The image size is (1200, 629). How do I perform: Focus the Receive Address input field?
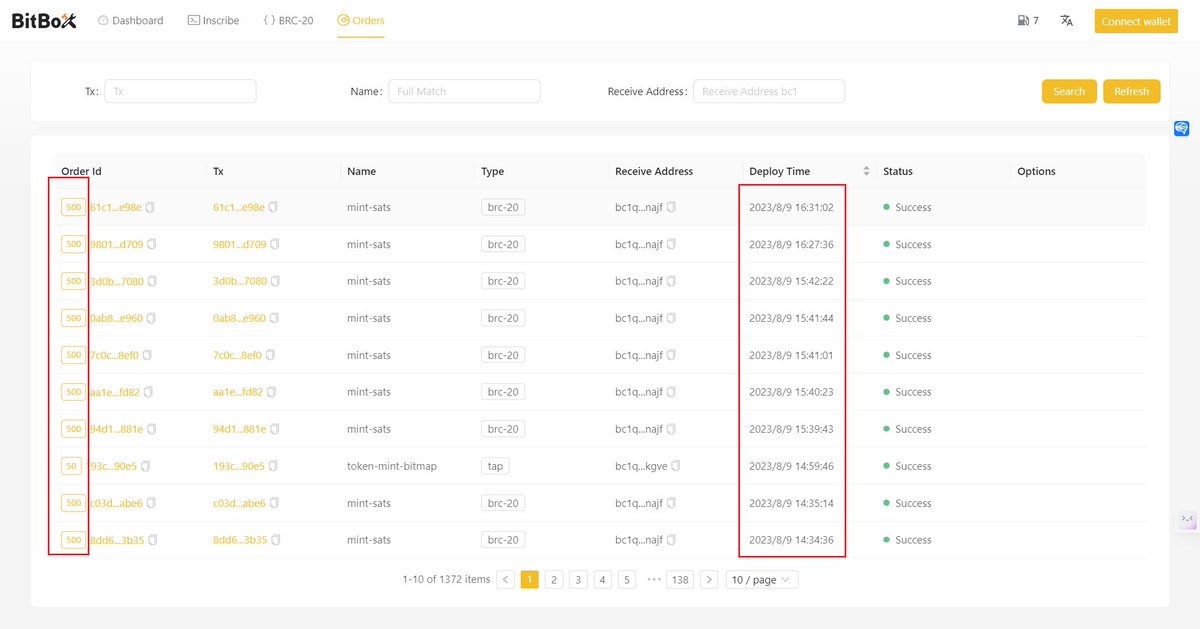click(769, 91)
